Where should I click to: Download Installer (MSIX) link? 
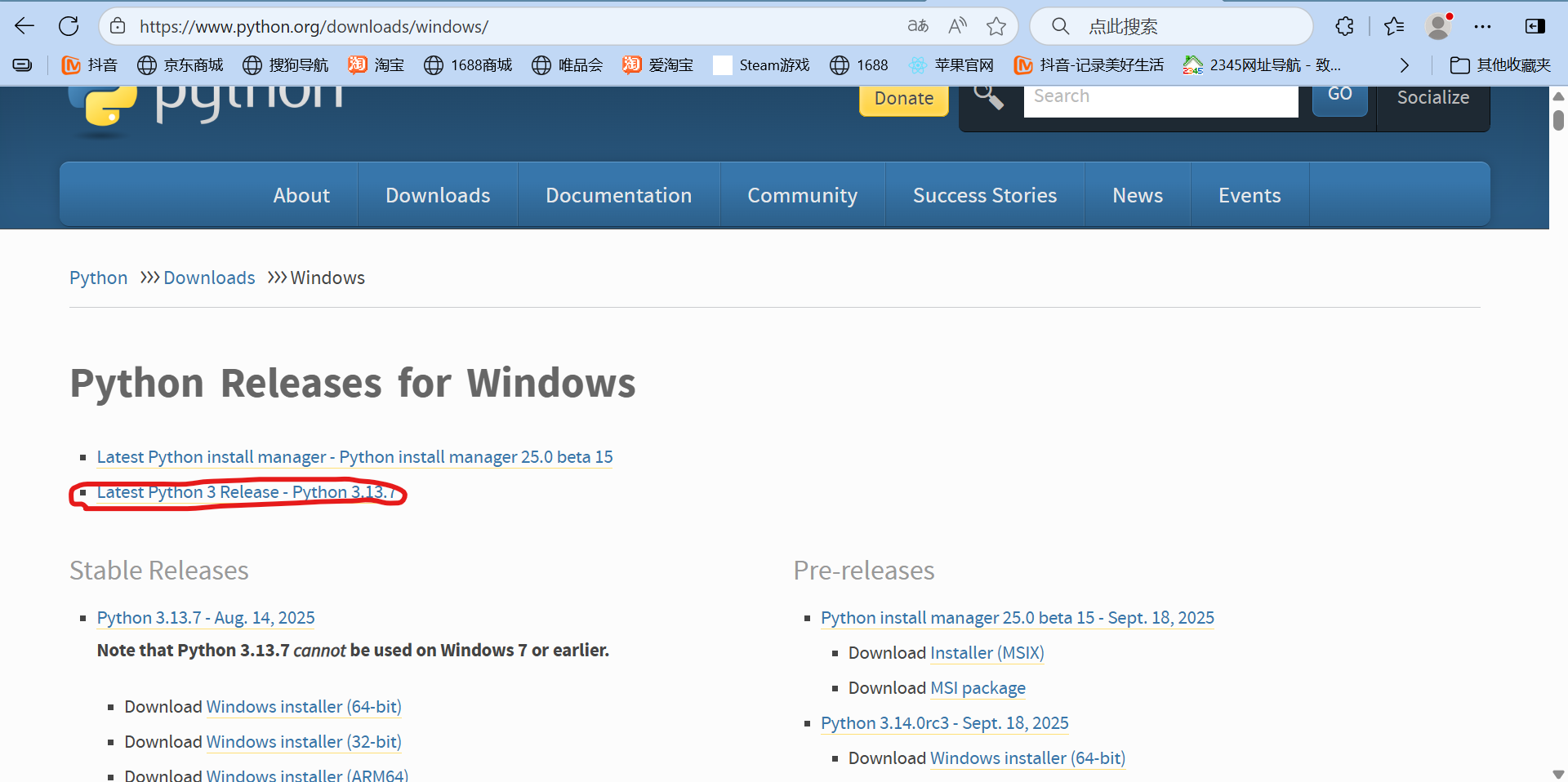(987, 653)
